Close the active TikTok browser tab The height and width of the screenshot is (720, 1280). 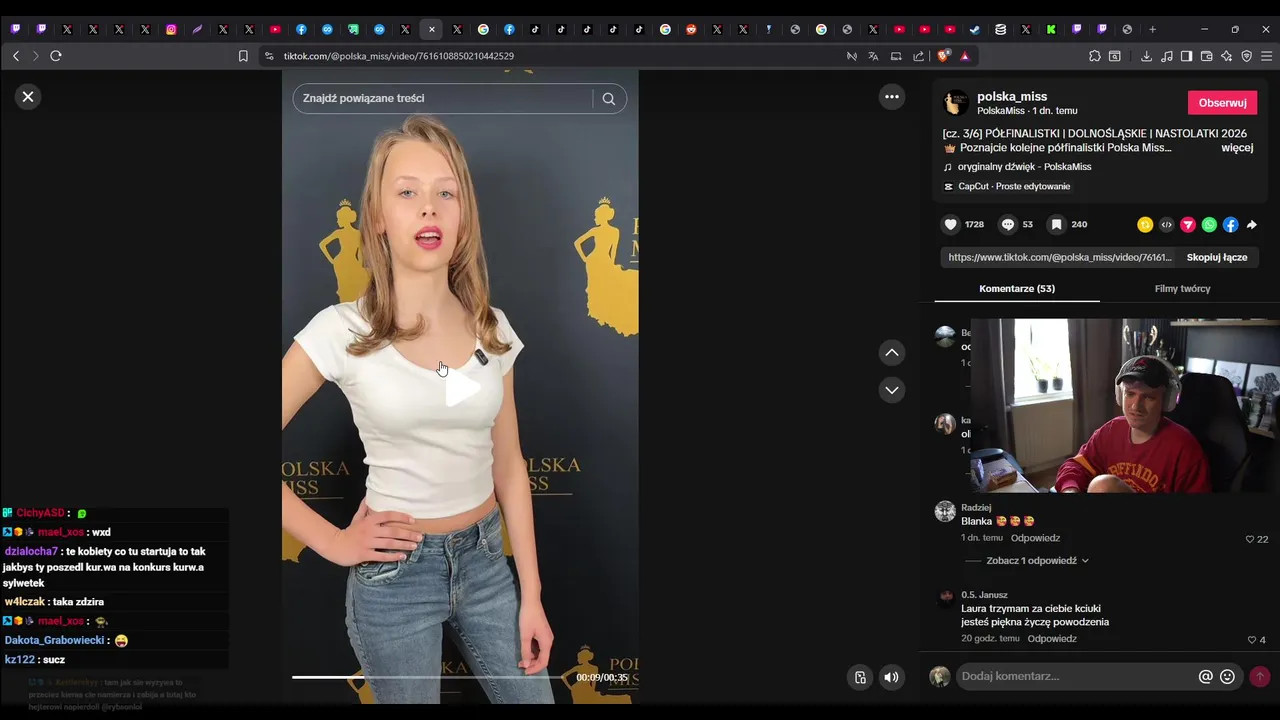[431, 29]
